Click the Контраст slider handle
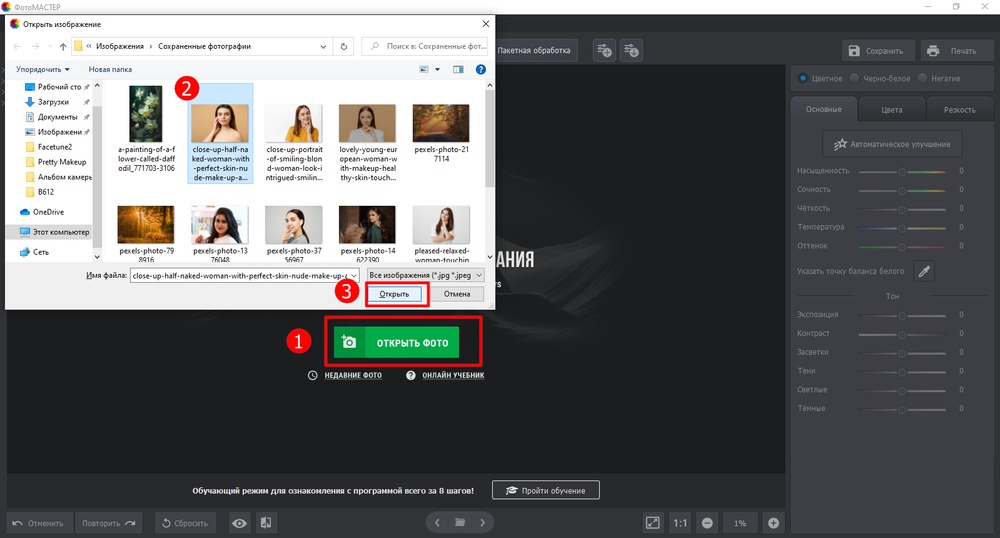1000x538 pixels. click(902, 335)
